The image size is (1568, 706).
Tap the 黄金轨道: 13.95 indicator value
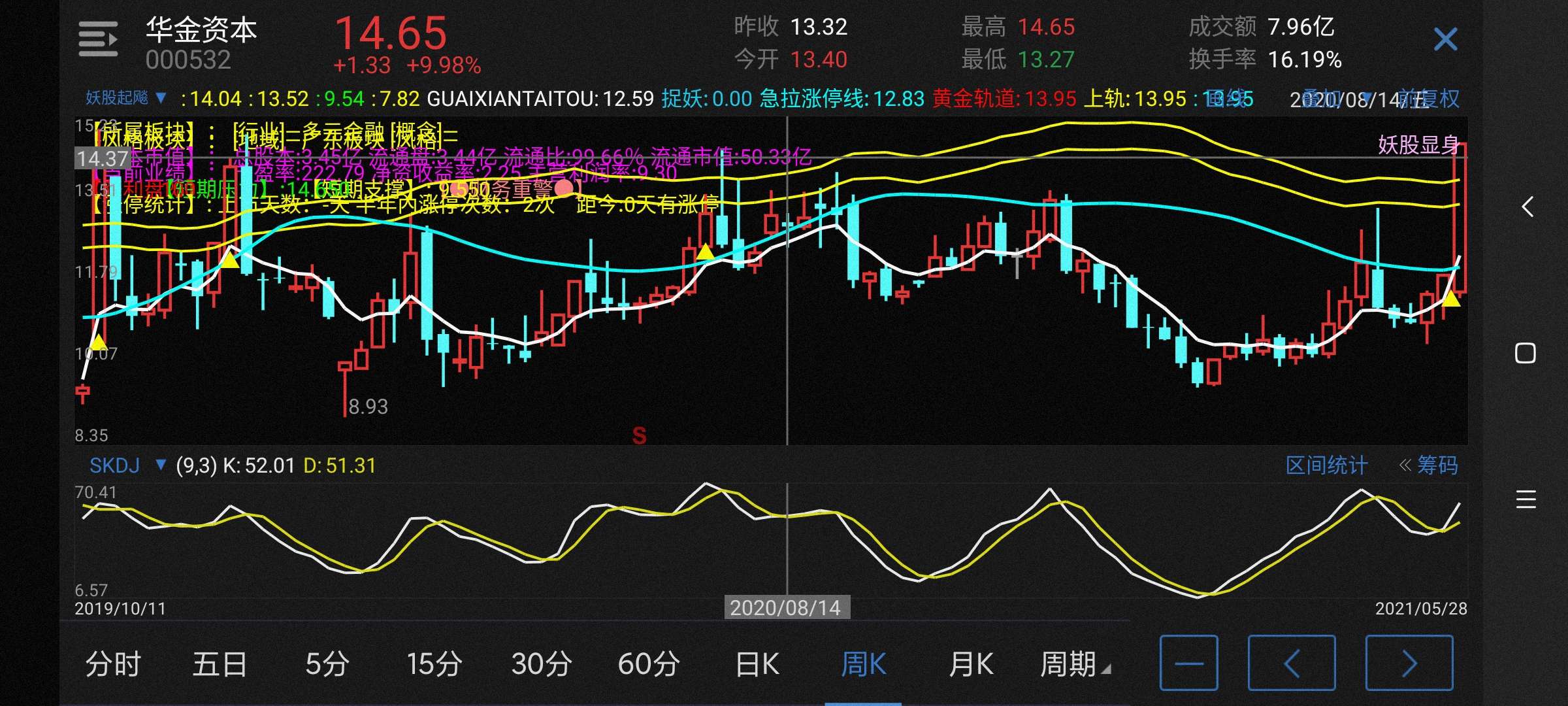[1004, 99]
